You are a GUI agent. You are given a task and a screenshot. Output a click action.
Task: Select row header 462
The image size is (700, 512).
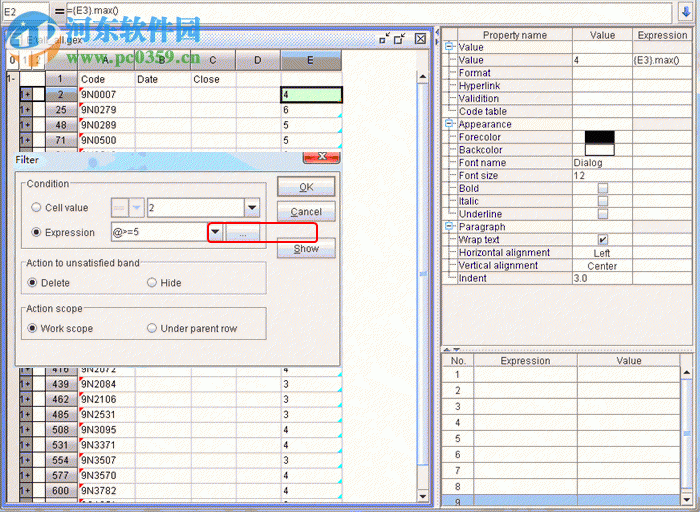[61, 399]
